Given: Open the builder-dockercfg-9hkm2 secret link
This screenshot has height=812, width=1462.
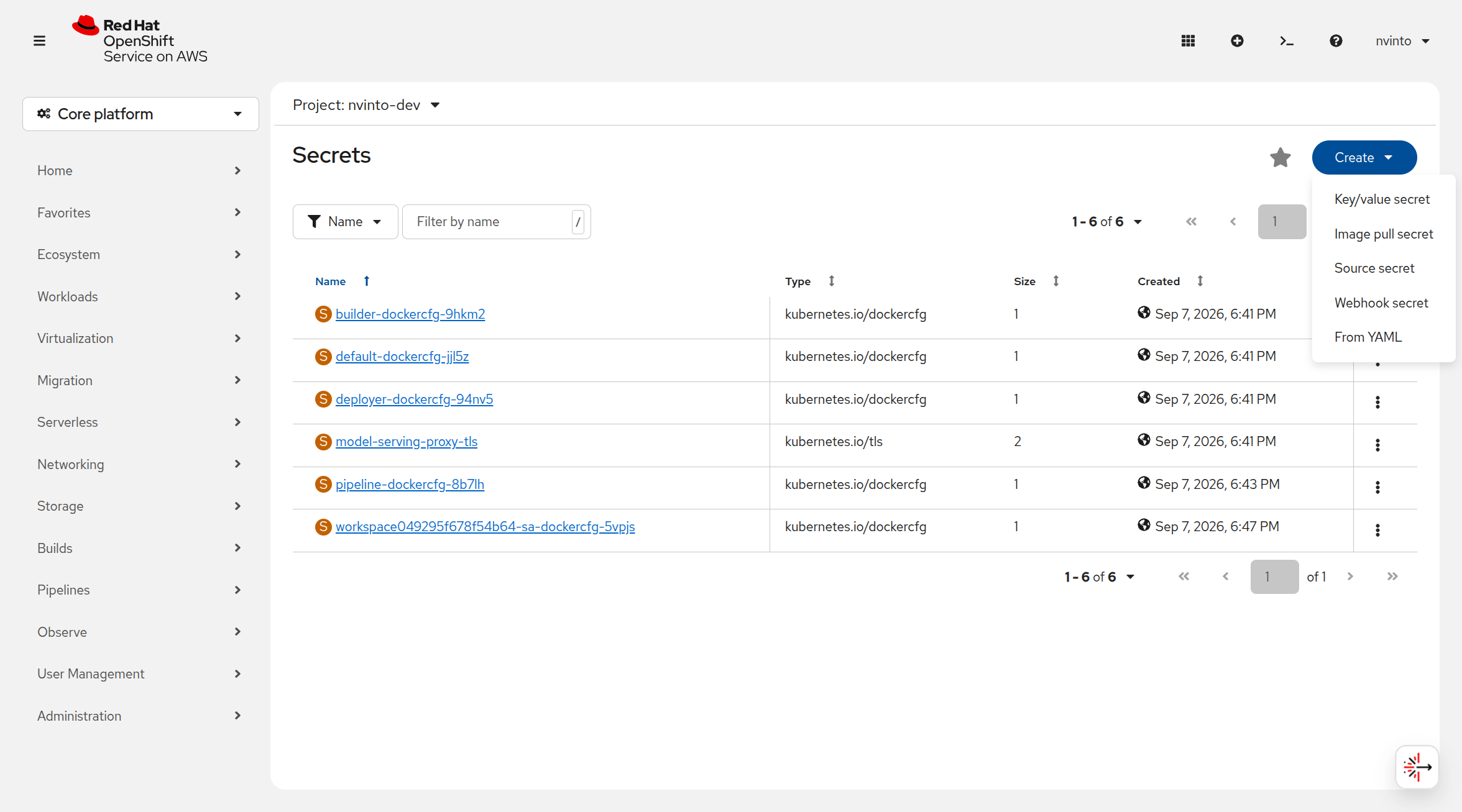Looking at the screenshot, I should (x=410, y=314).
